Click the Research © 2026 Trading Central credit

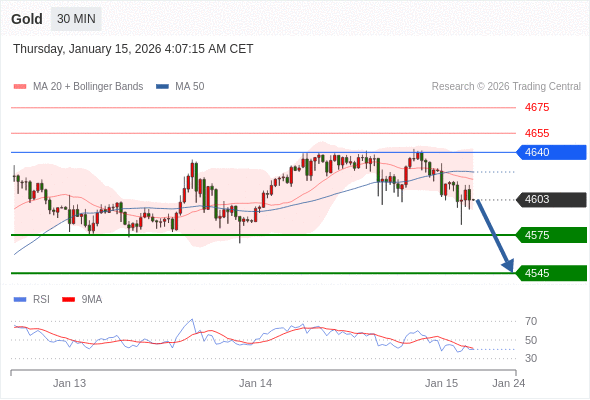click(x=506, y=87)
